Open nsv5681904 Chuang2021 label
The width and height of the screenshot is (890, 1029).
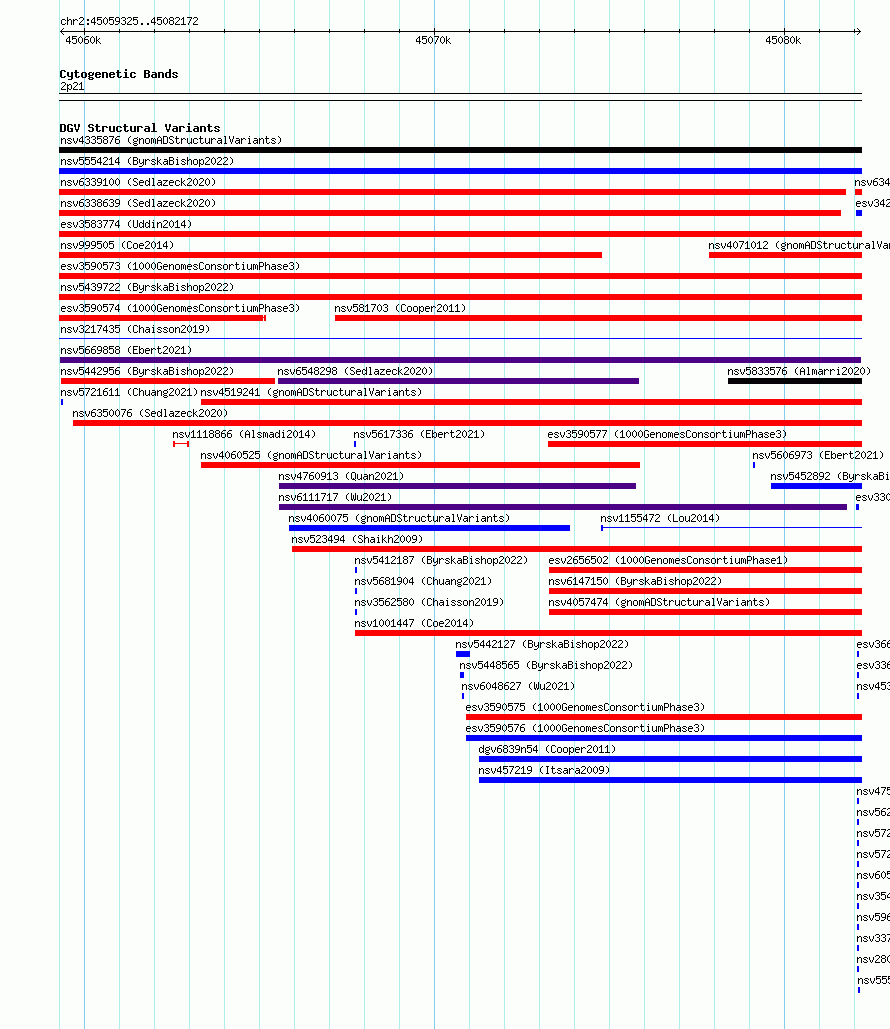[423, 581]
